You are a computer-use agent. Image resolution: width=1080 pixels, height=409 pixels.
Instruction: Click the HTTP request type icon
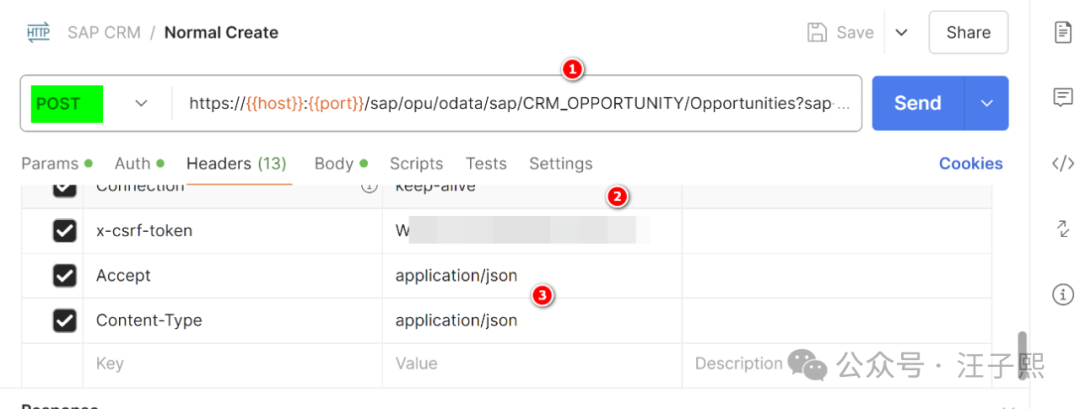38,32
